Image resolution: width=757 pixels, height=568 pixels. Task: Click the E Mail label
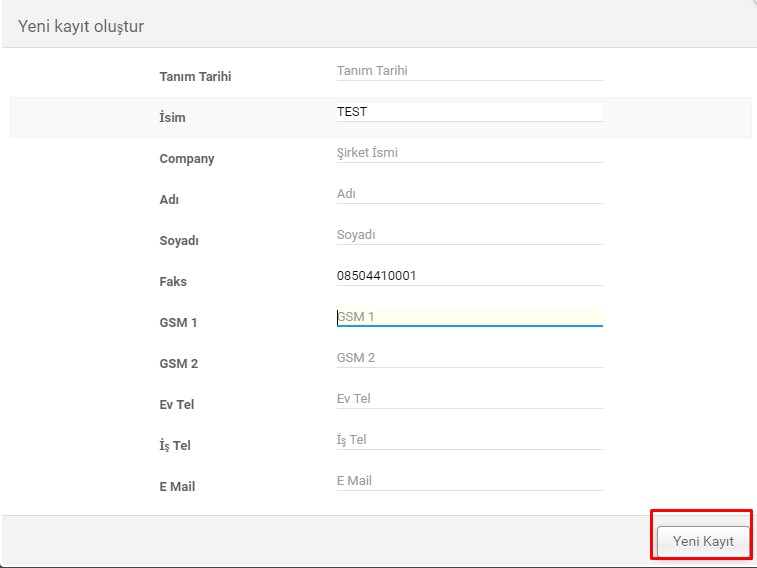click(177, 486)
